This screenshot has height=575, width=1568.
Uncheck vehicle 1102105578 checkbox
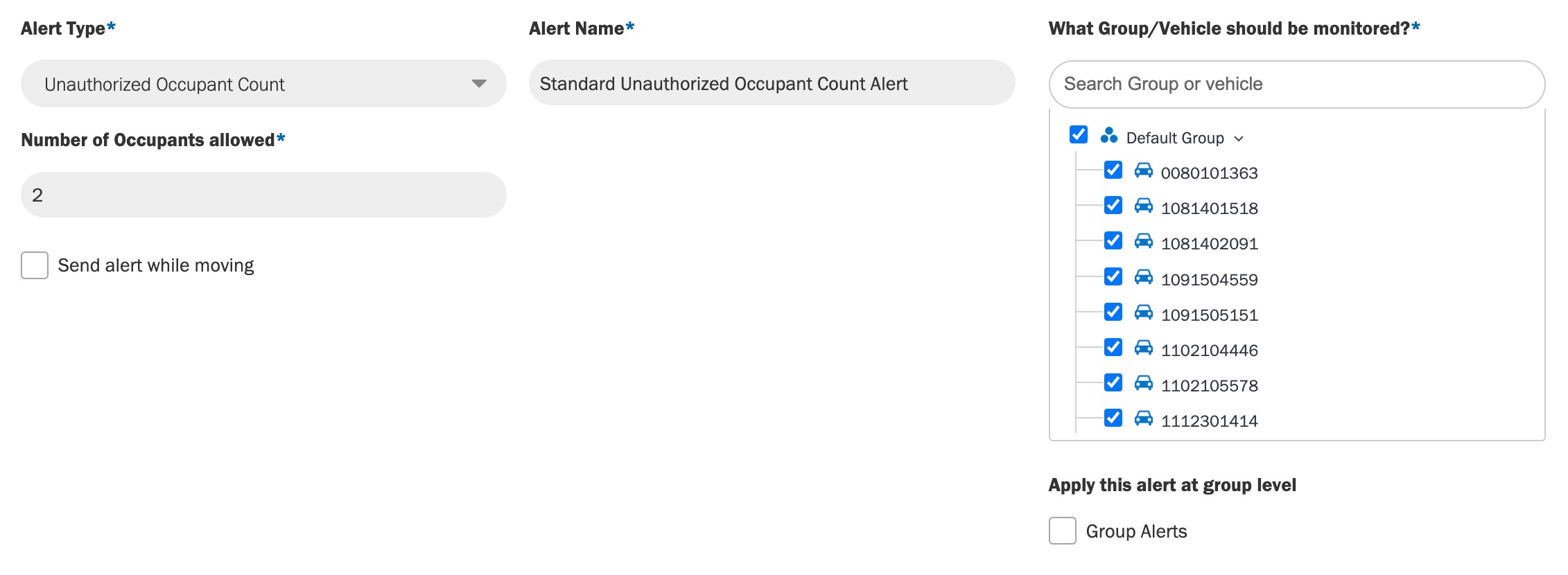1113,382
